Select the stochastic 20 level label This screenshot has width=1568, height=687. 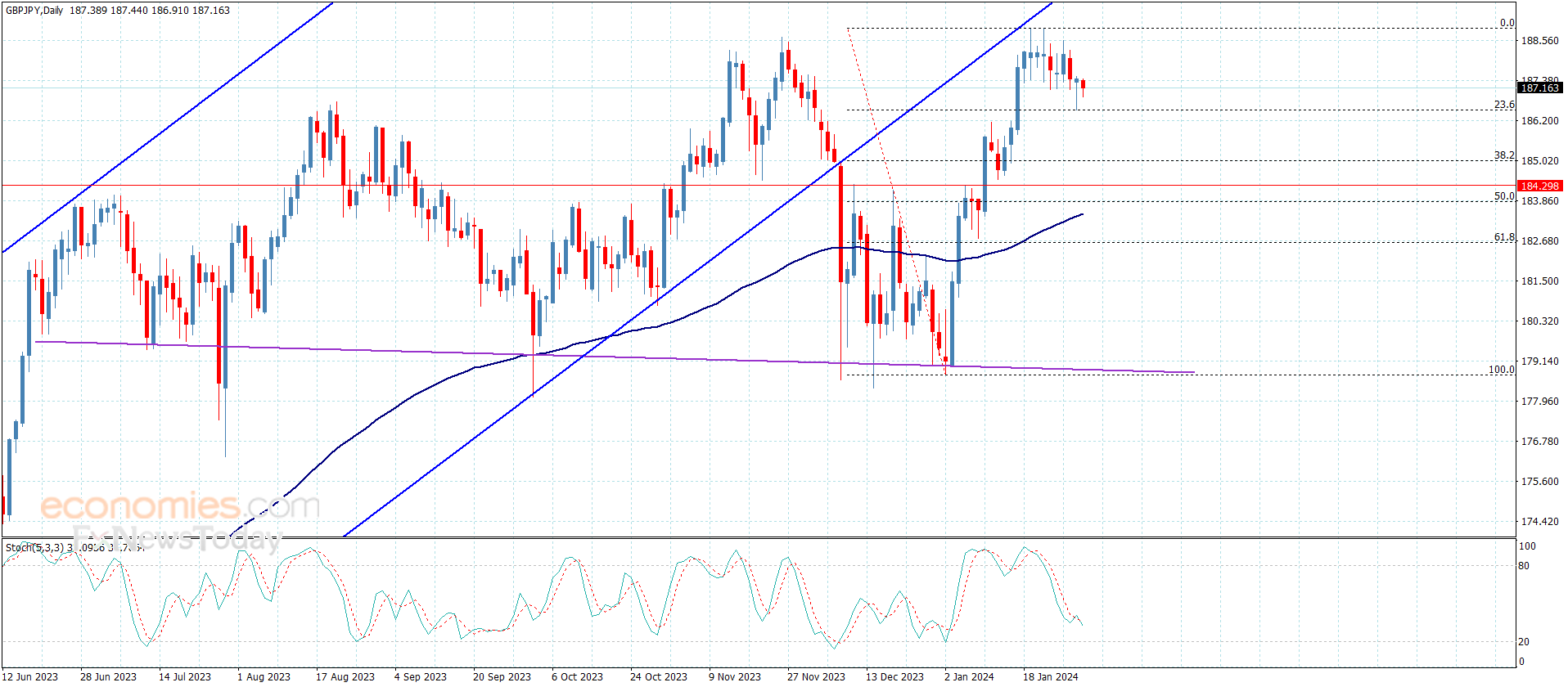1523,641
